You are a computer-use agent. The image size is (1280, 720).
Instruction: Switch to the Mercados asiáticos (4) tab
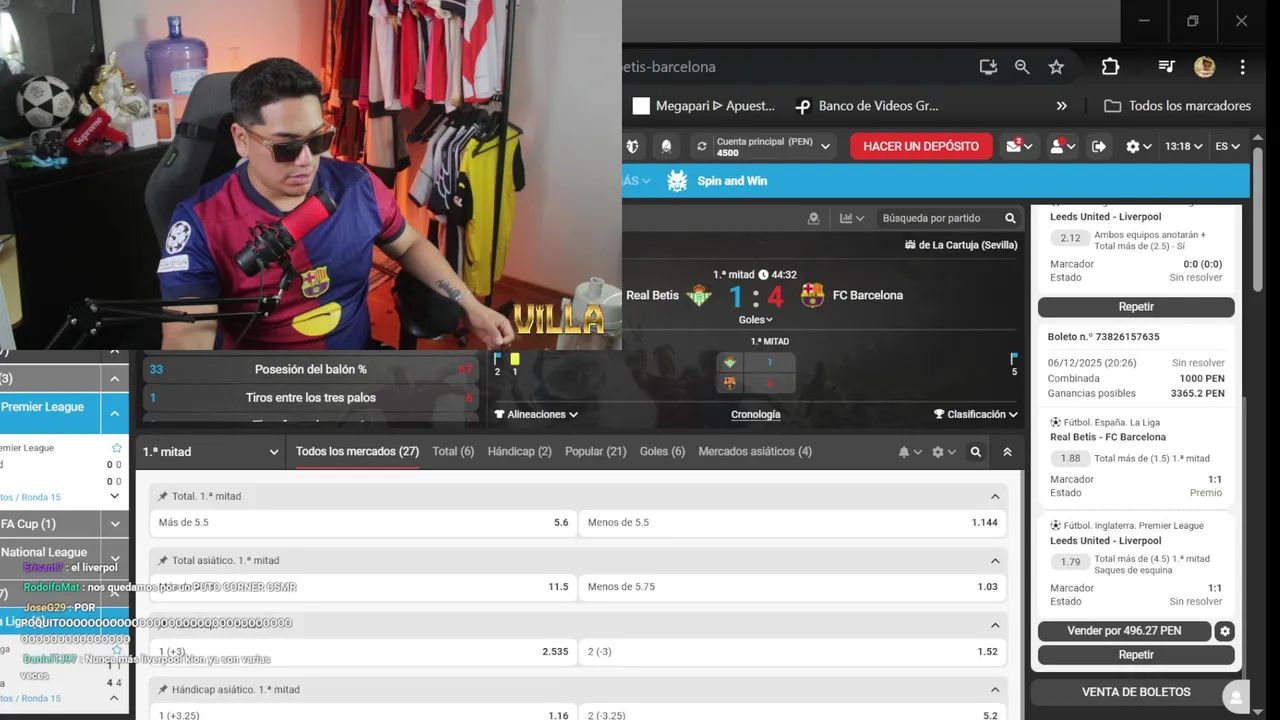click(x=755, y=452)
